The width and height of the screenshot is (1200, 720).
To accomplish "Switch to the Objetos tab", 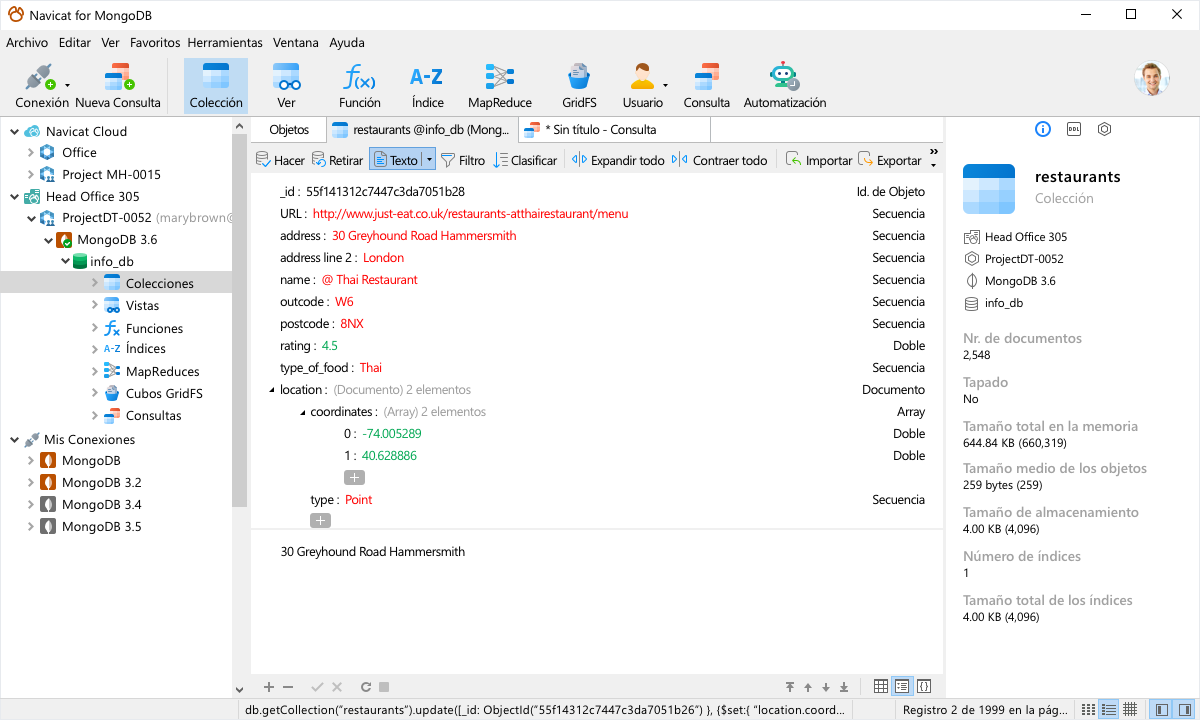I will point(289,130).
